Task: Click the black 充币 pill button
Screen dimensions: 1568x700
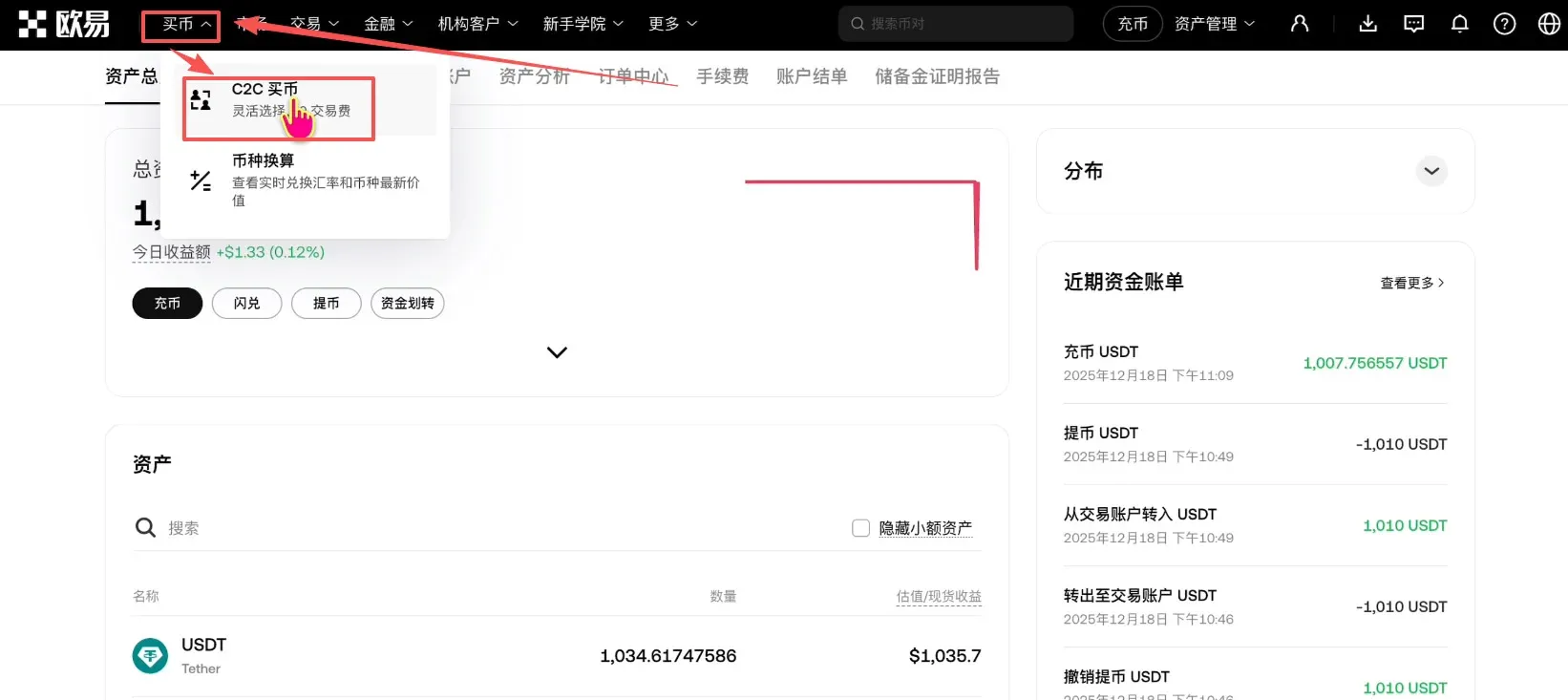Action: click(x=167, y=303)
